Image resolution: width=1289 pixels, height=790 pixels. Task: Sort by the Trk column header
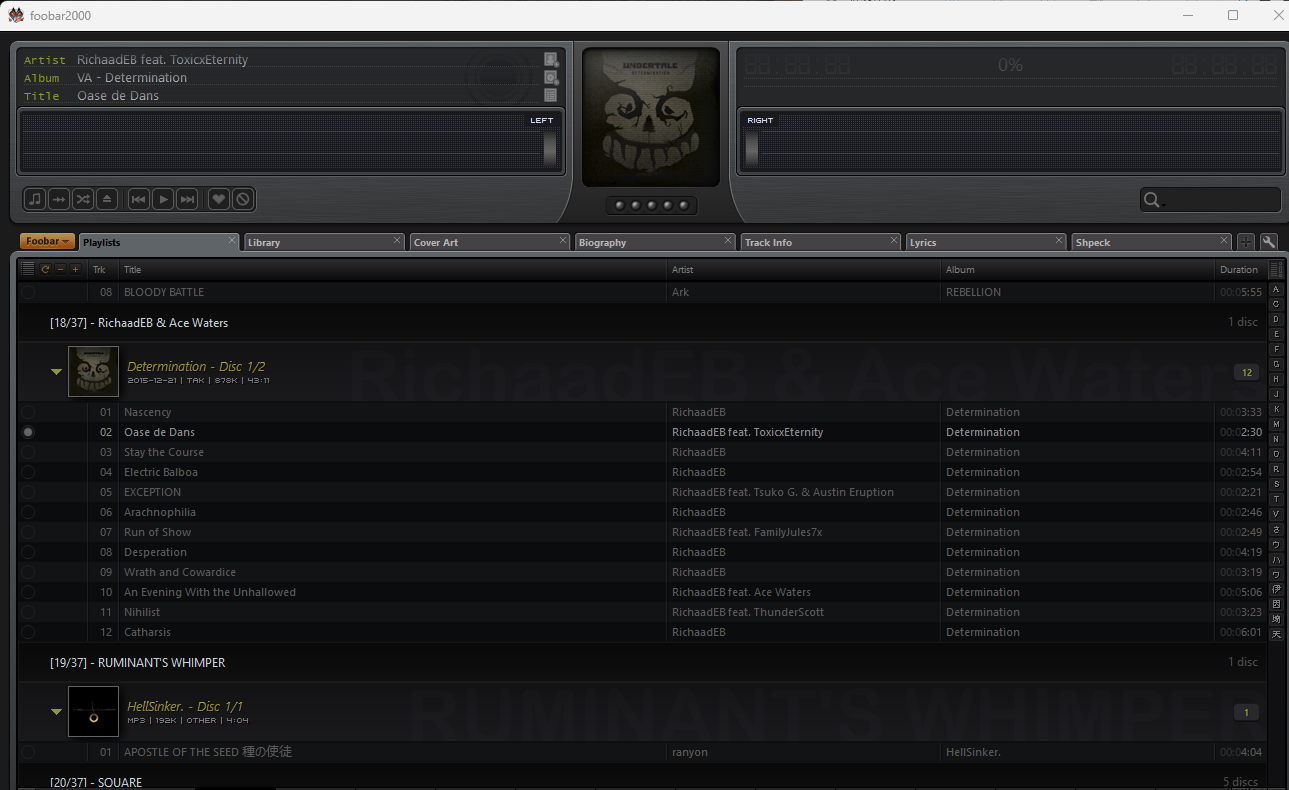103,269
